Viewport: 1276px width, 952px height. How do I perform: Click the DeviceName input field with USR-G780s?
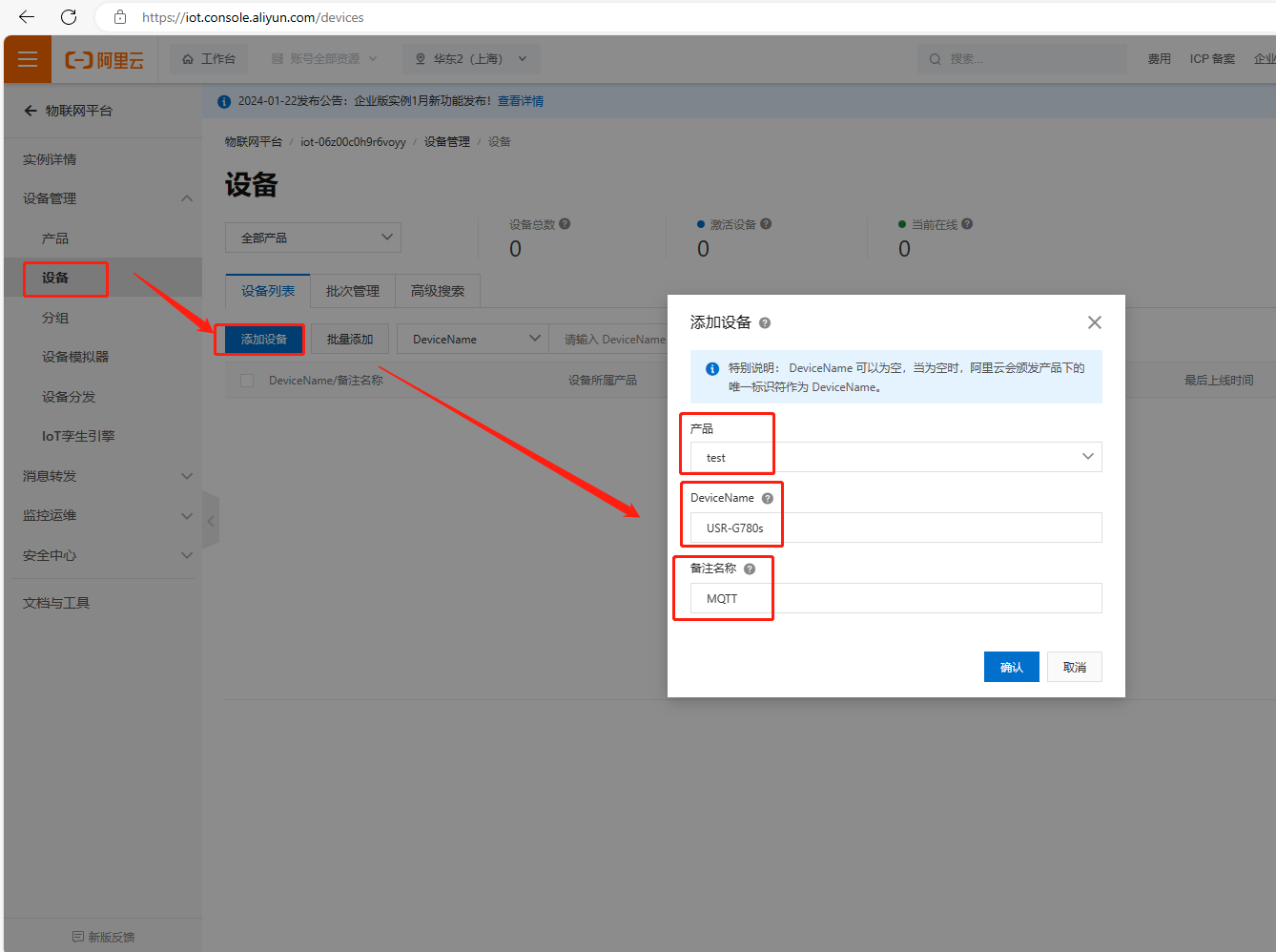[895, 528]
